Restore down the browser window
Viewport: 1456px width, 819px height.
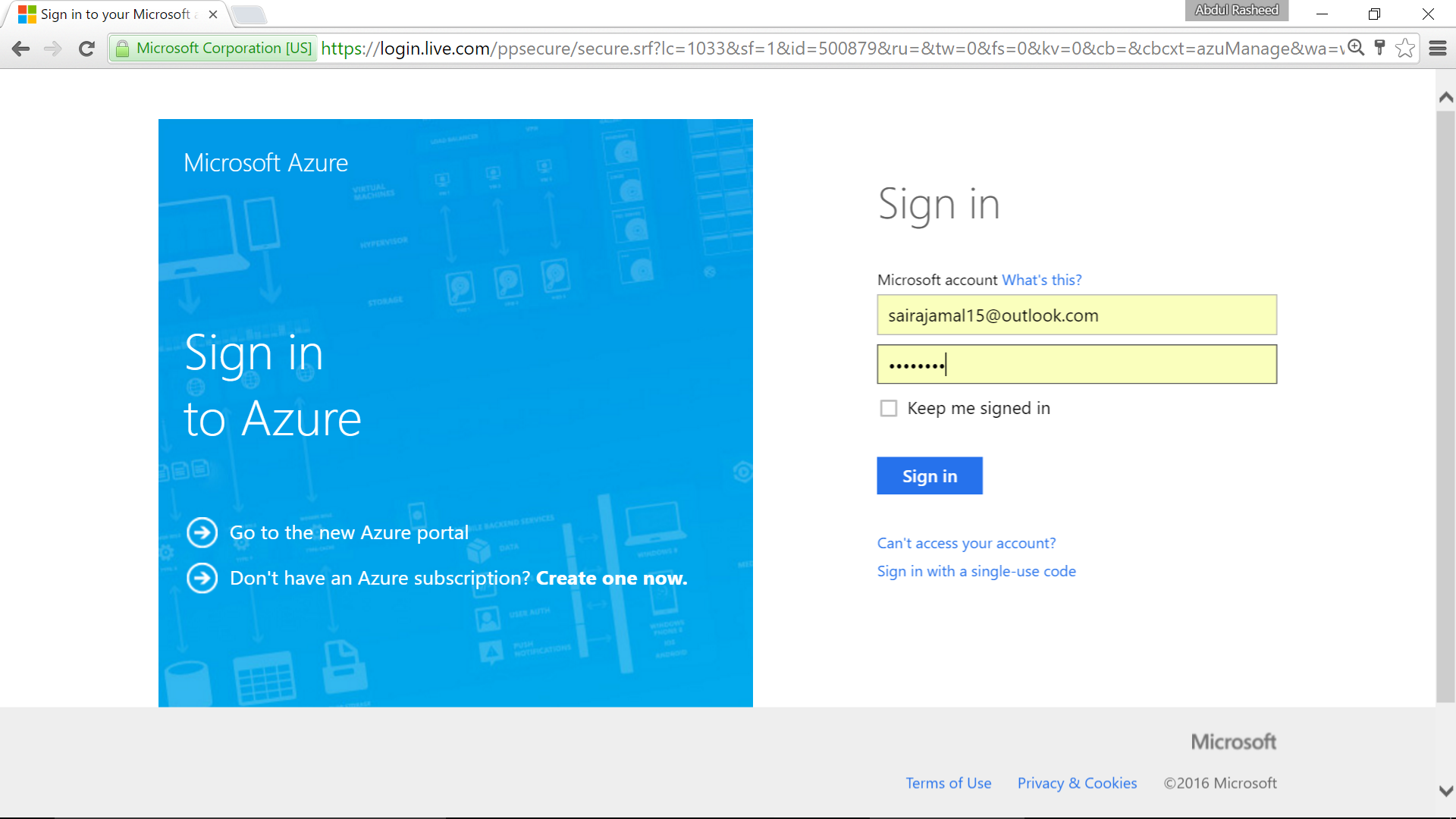click(1374, 14)
